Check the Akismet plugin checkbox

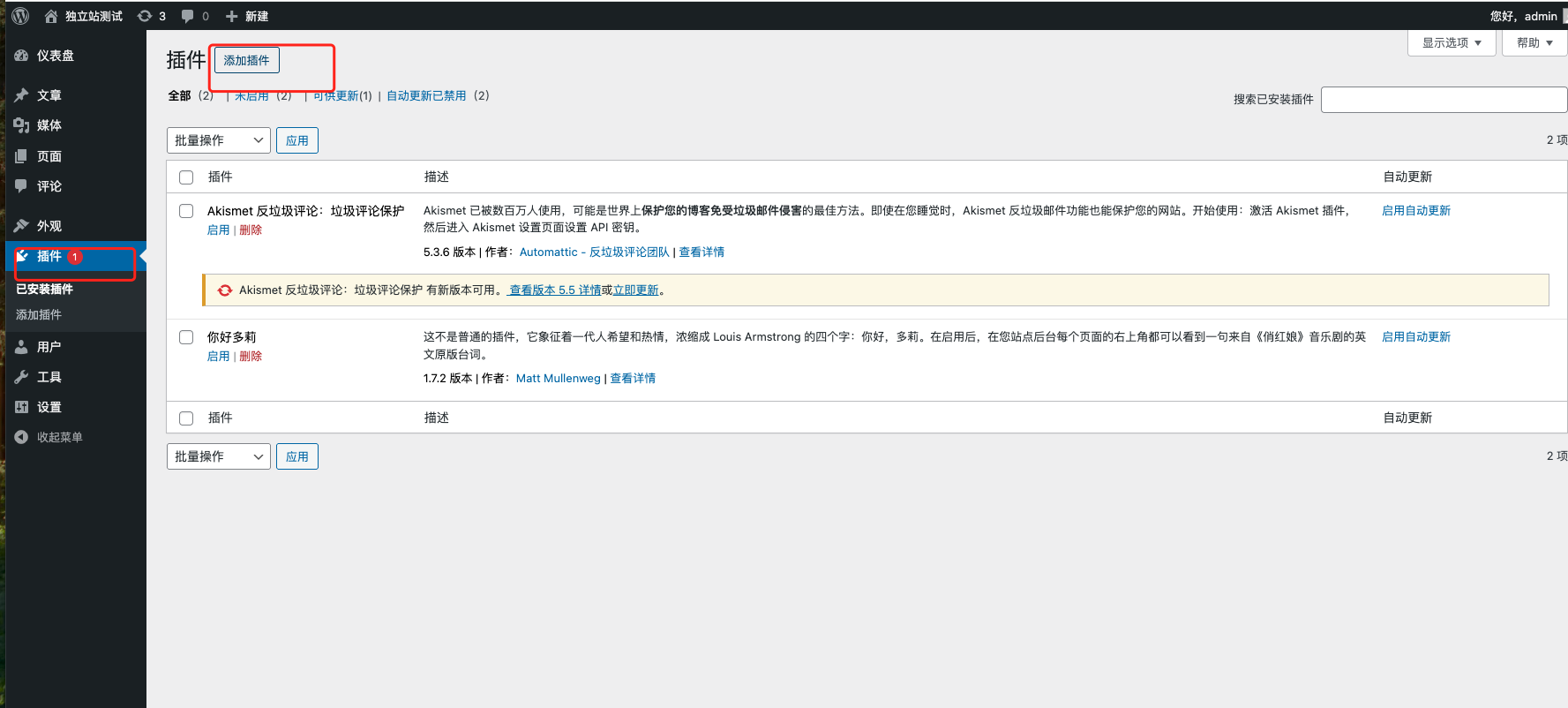[186, 211]
